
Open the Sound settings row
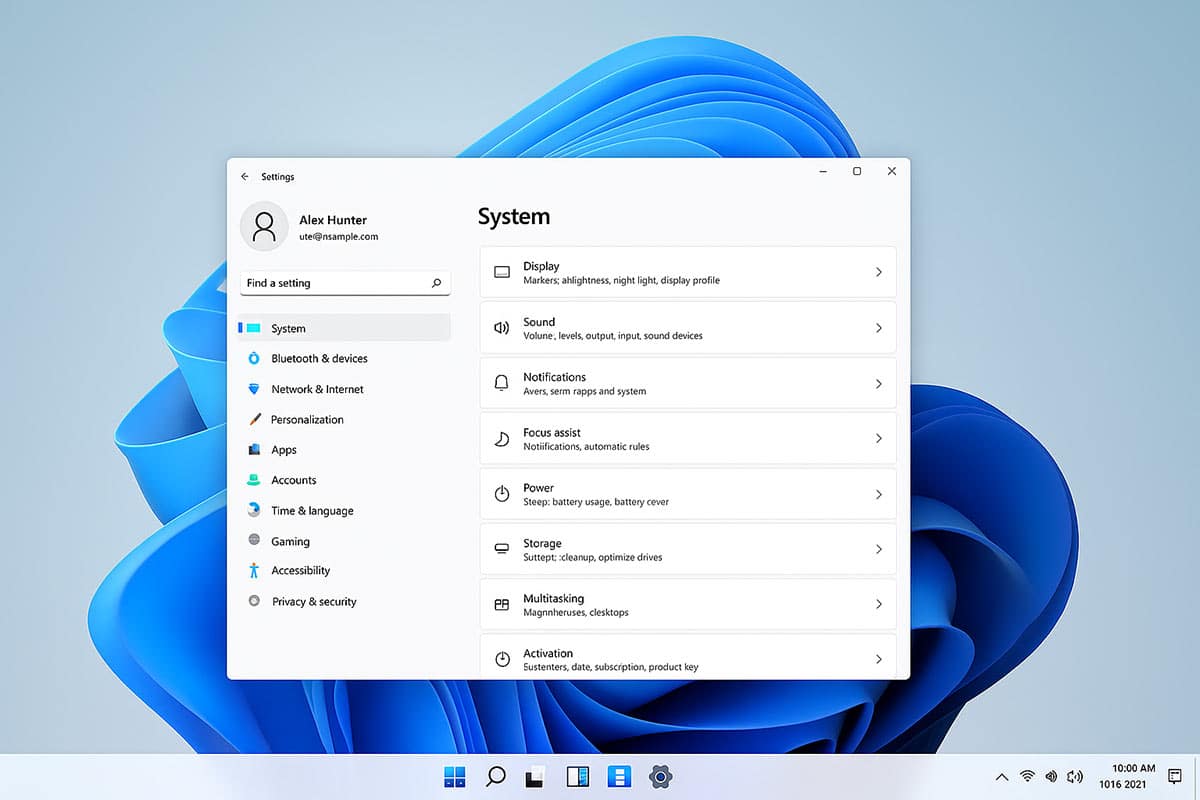688,328
